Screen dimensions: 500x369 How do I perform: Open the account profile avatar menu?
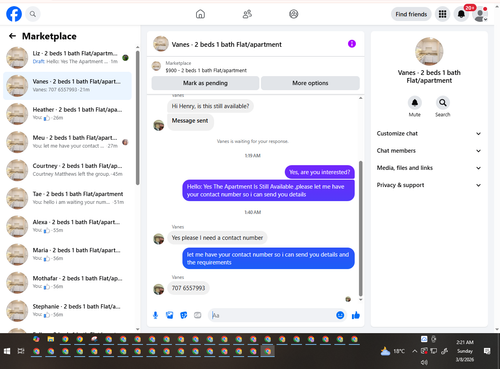tap(480, 14)
